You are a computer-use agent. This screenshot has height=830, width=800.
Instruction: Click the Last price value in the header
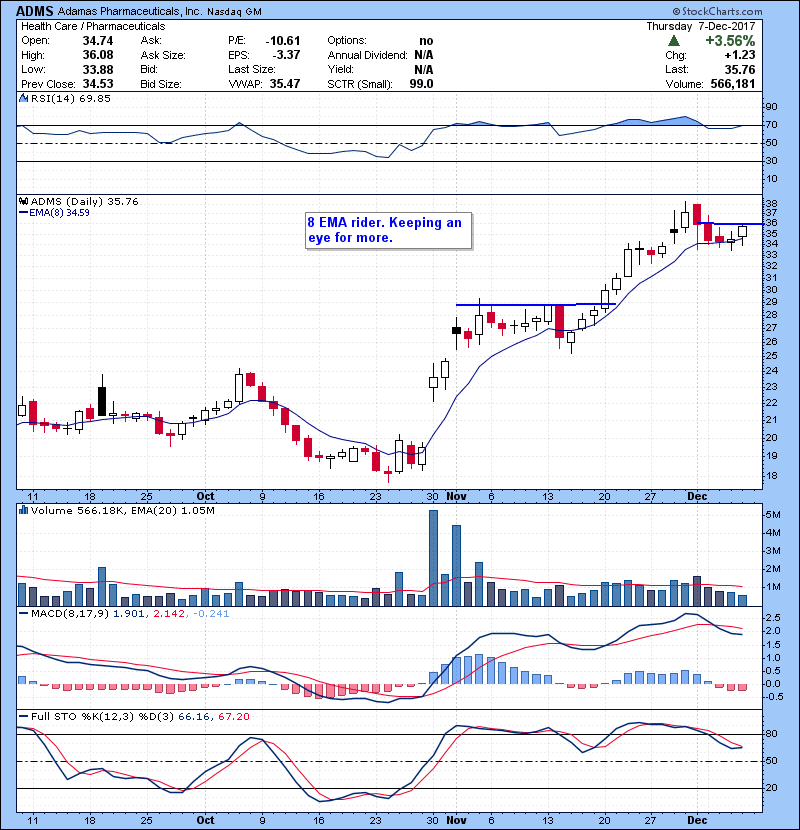click(740, 69)
